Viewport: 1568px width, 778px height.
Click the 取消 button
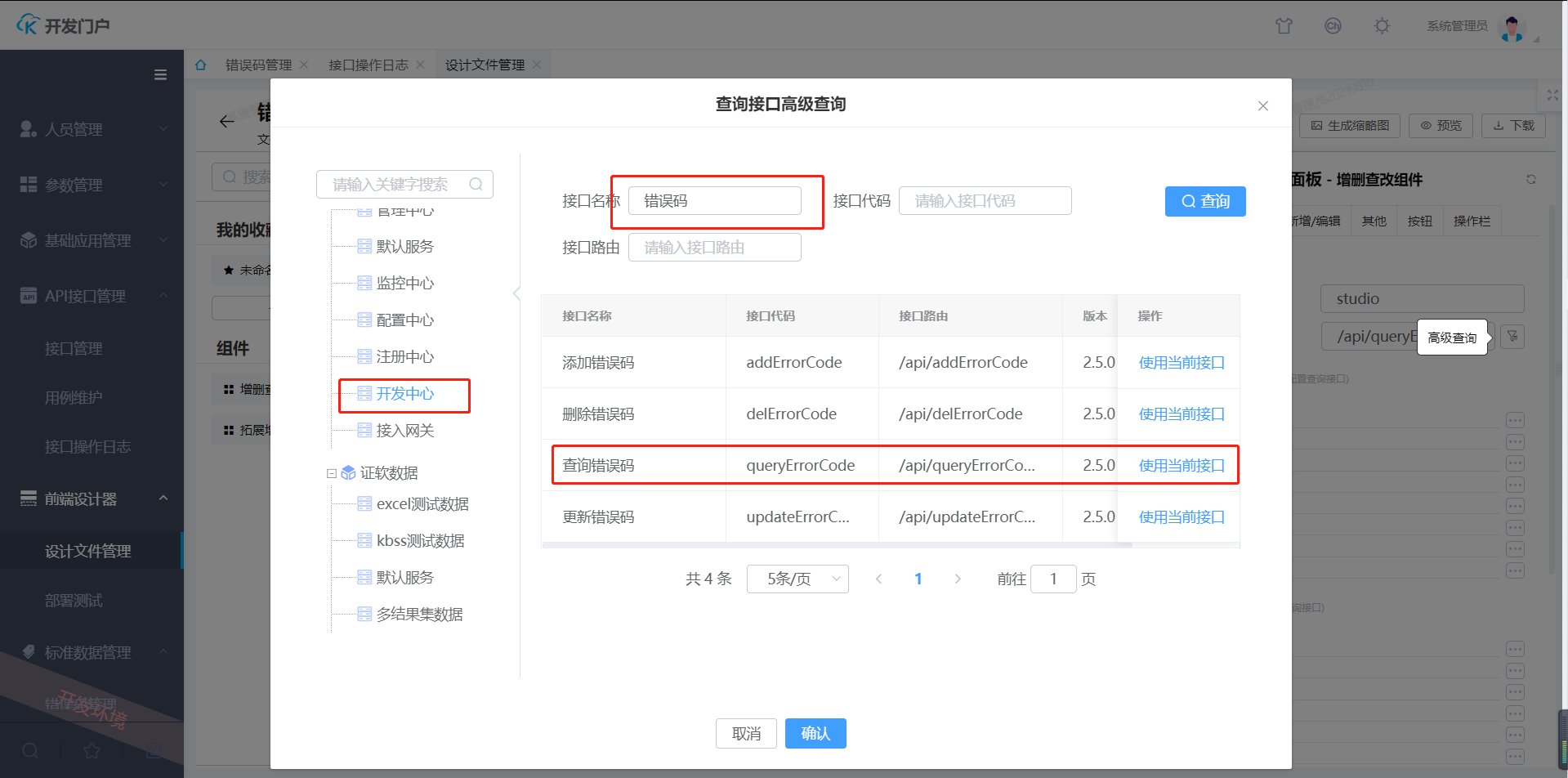click(746, 734)
